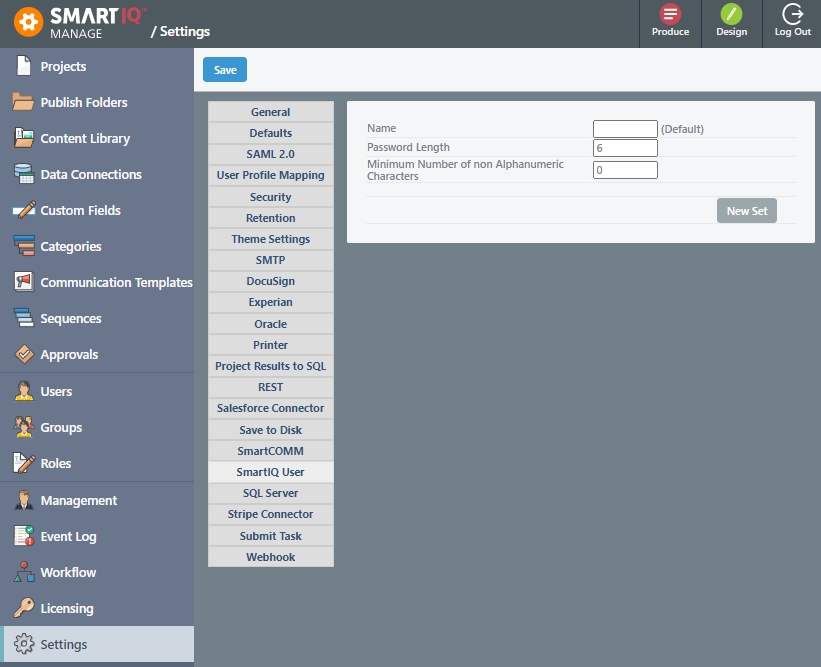The width and height of the screenshot is (821, 667).
Task: Click the Categories stacked bars icon
Action: (x=24, y=246)
